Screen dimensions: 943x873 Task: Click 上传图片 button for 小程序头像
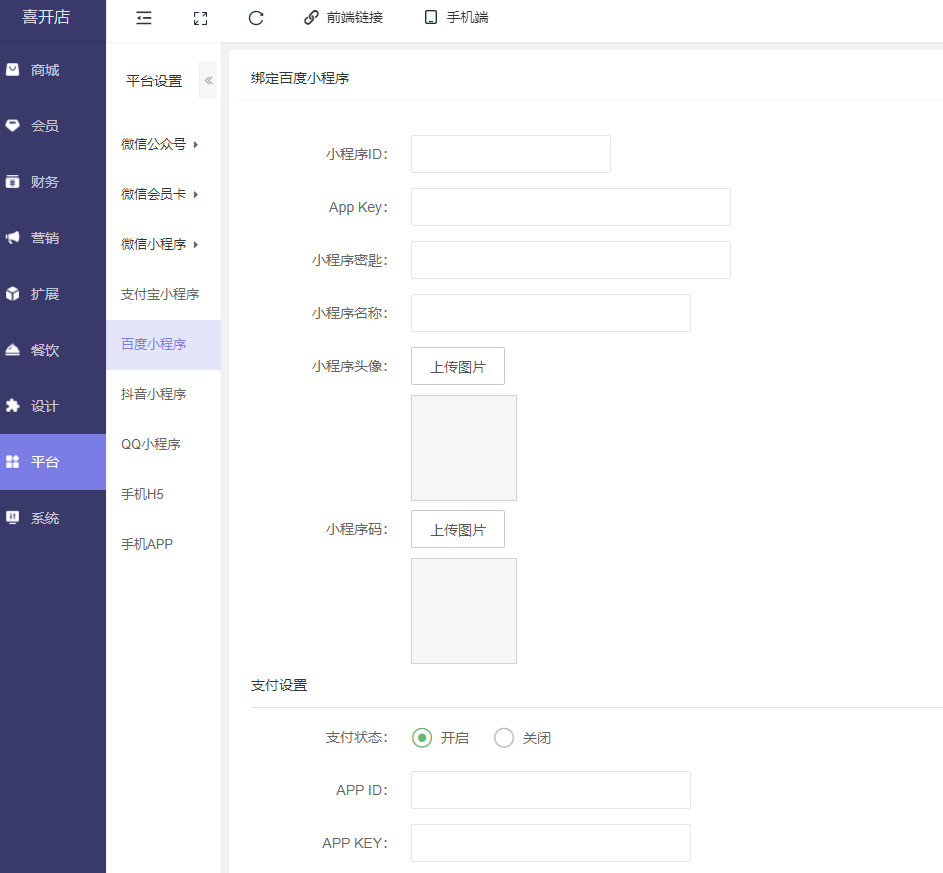tap(458, 366)
